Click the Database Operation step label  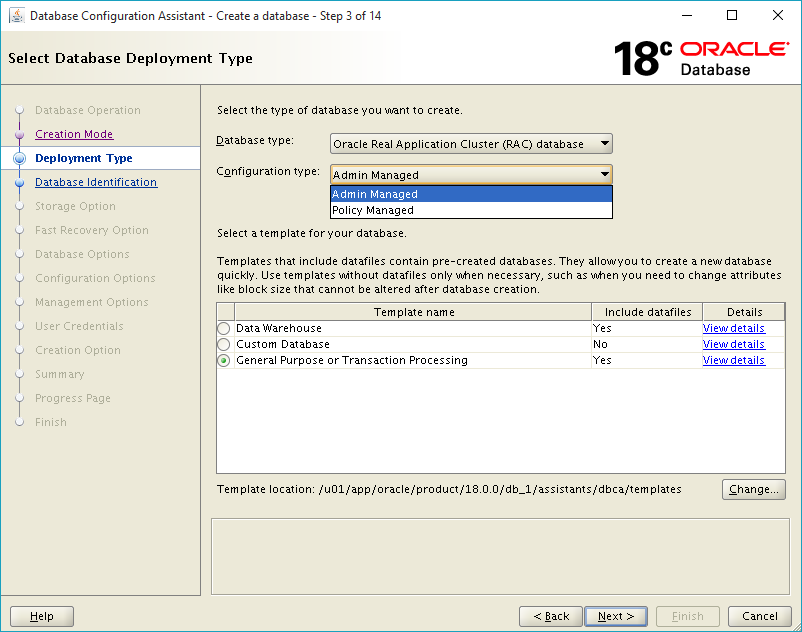tap(88, 110)
